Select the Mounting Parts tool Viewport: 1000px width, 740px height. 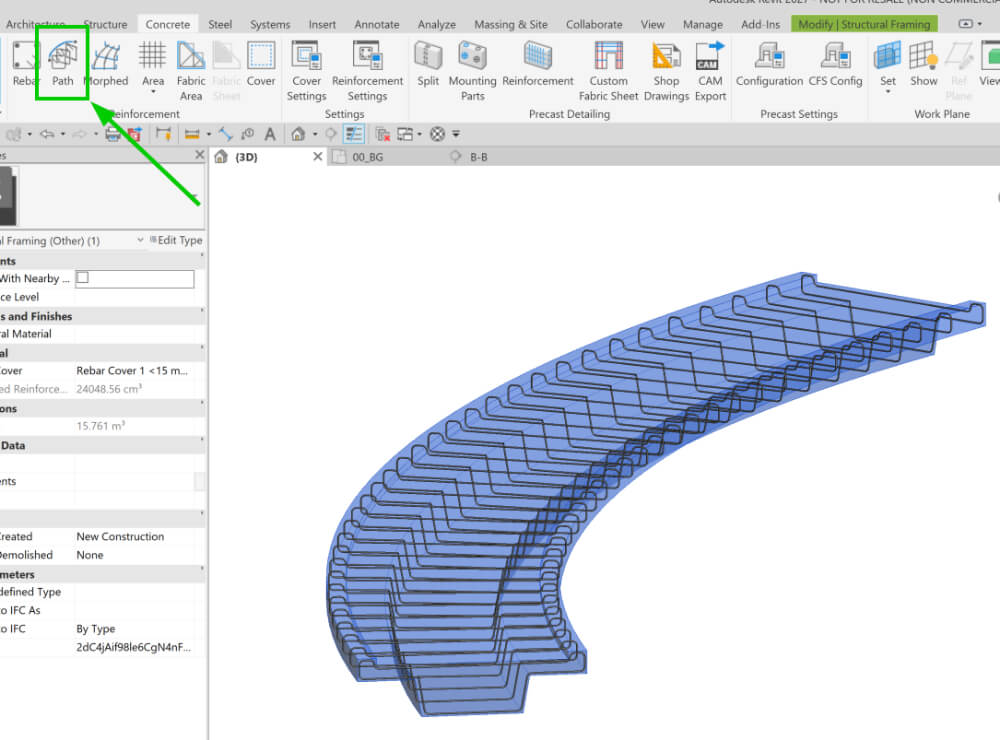pos(473,71)
